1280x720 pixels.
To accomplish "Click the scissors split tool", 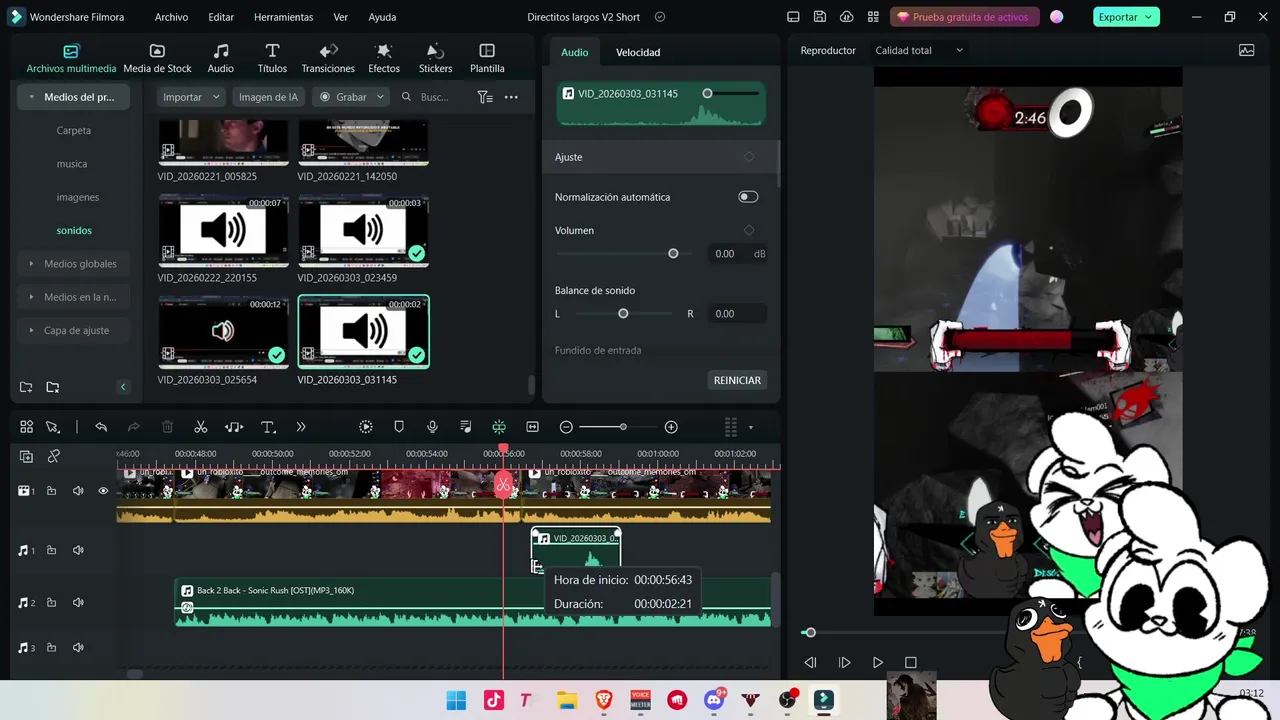I will click(201, 427).
